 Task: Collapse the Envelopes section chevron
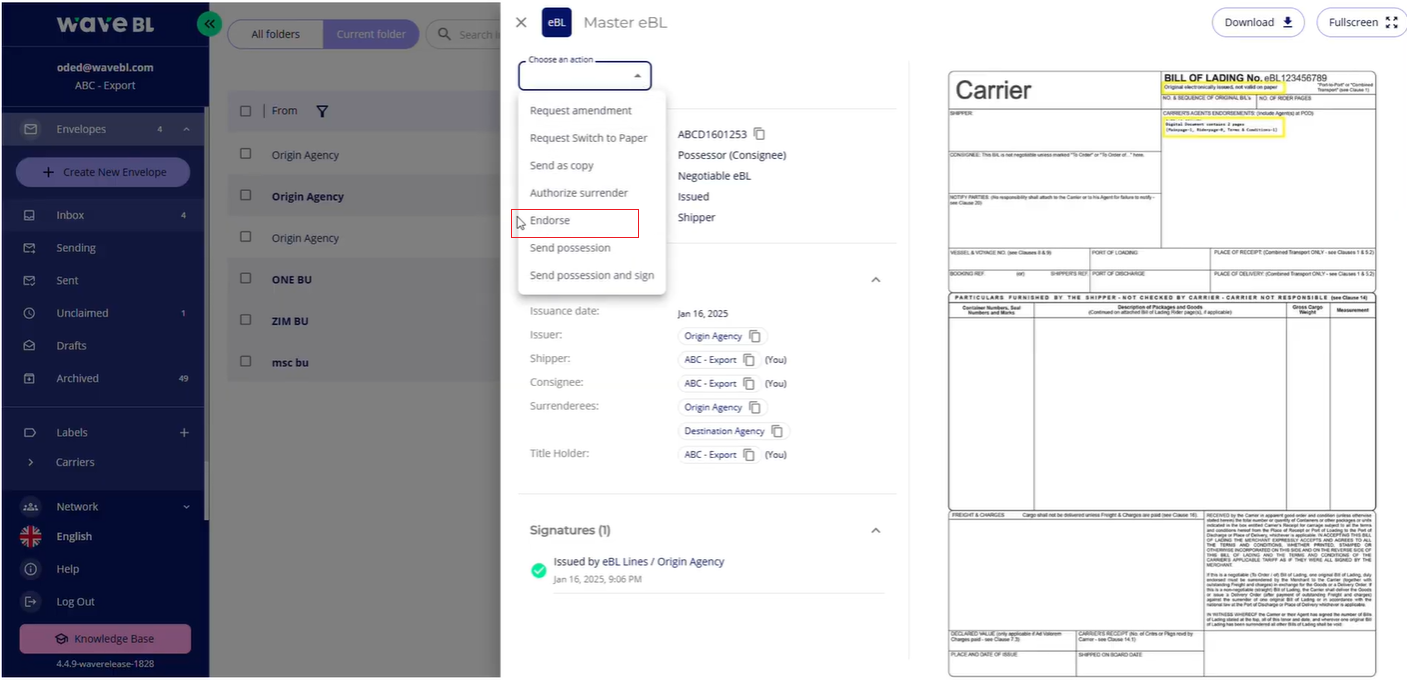pyautogui.click(x=186, y=129)
